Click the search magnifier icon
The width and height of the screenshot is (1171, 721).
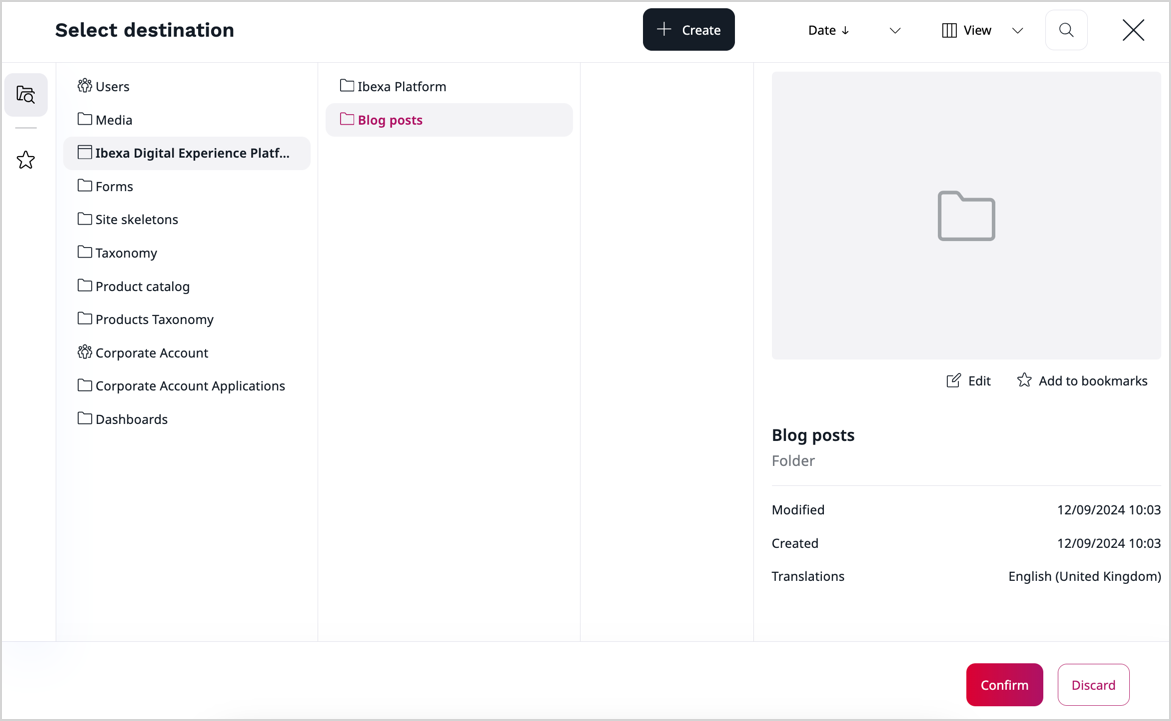[x=1066, y=30]
